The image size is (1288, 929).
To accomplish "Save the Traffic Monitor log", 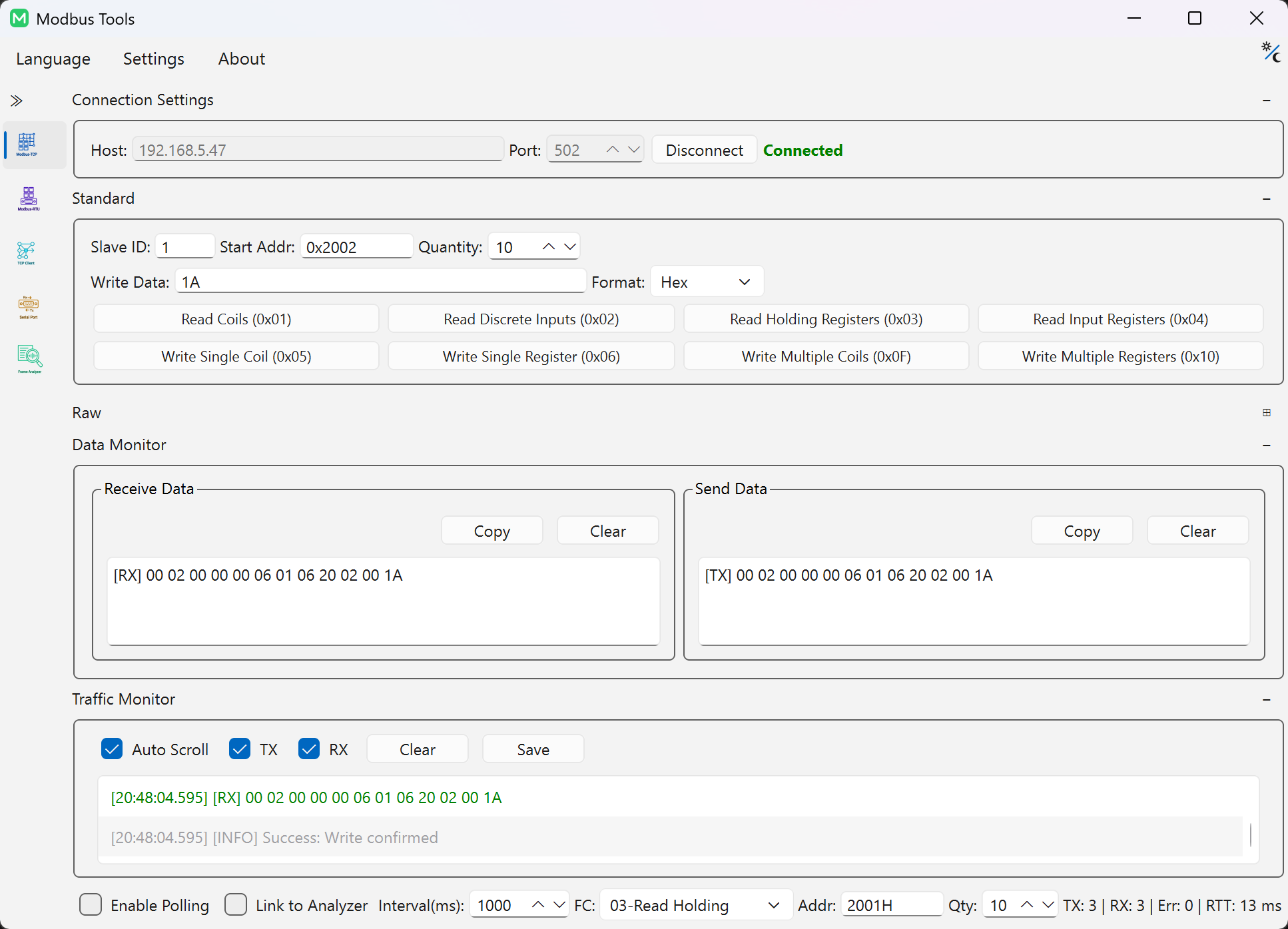I will coord(533,749).
